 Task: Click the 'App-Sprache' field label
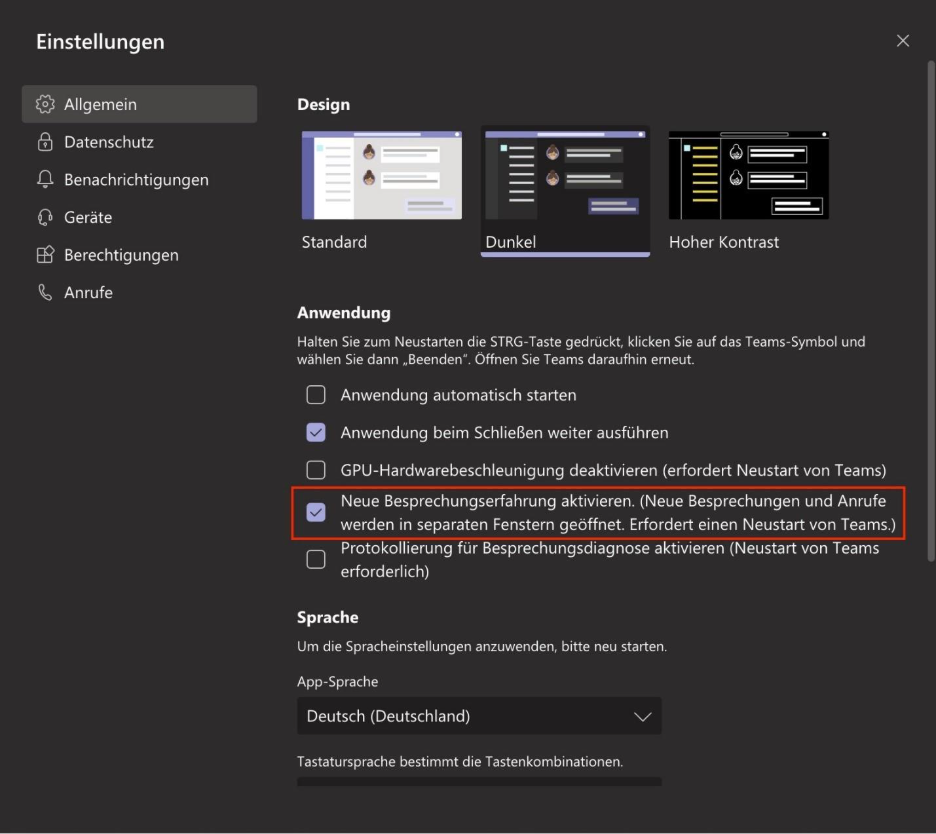pos(337,682)
